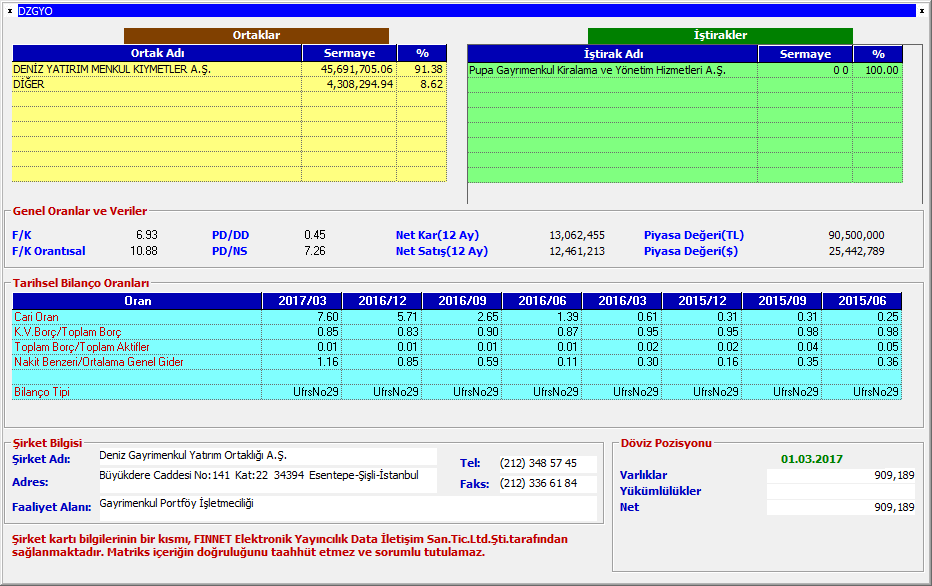Click the 2015/09 period column header

pyautogui.click(x=782, y=301)
